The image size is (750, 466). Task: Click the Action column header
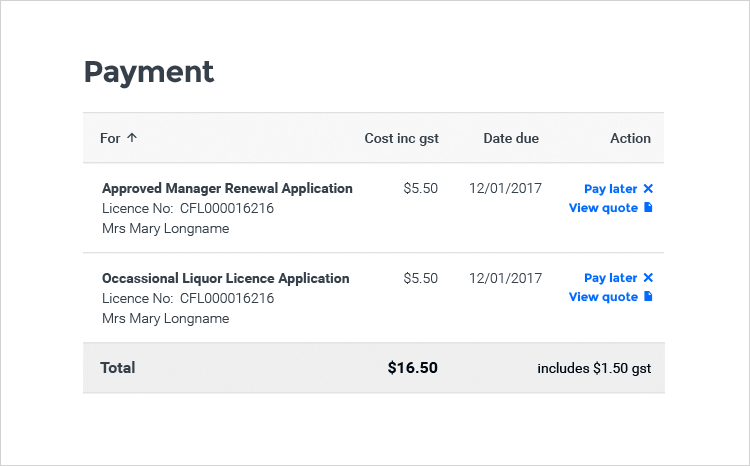click(x=630, y=139)
